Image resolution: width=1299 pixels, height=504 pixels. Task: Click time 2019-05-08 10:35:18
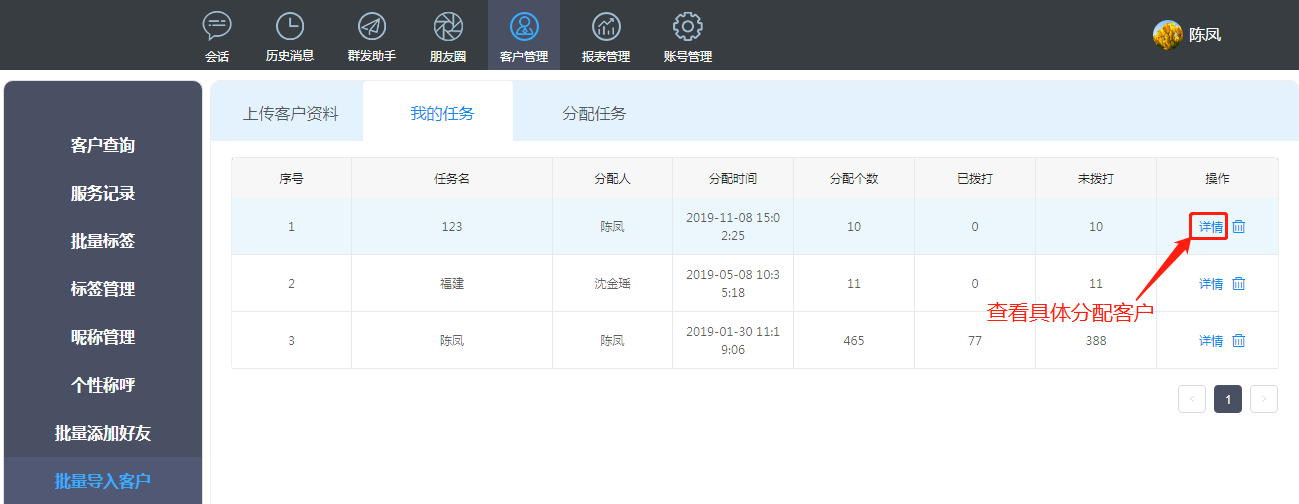733,284
